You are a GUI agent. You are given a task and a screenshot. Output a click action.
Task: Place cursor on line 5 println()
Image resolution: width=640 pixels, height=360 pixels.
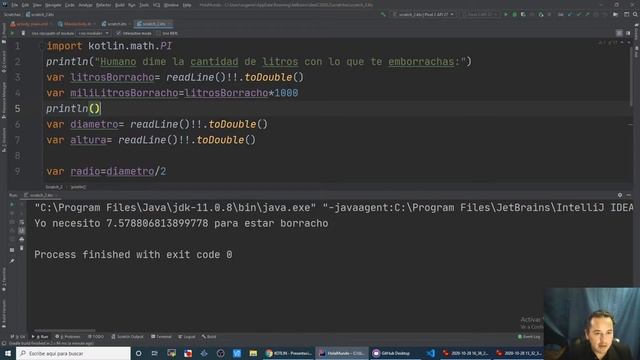click(73, 109)
